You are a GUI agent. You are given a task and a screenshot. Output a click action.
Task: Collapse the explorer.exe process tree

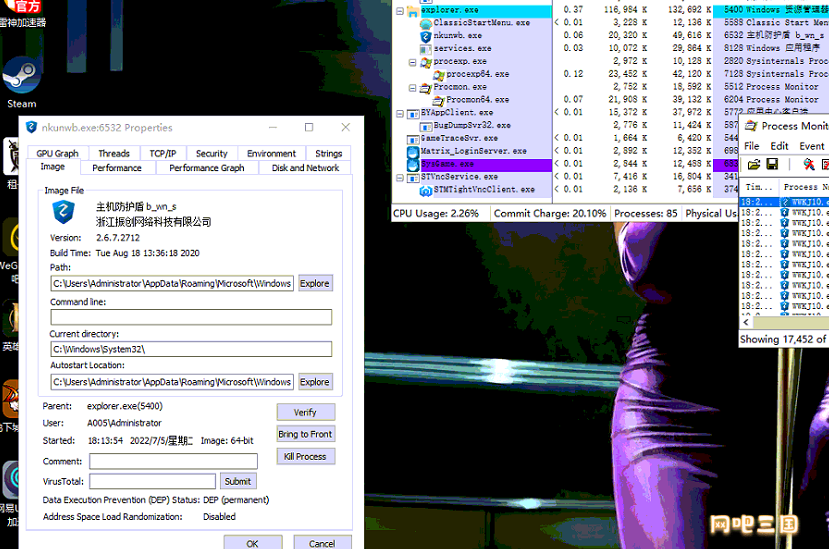point(400,11)
